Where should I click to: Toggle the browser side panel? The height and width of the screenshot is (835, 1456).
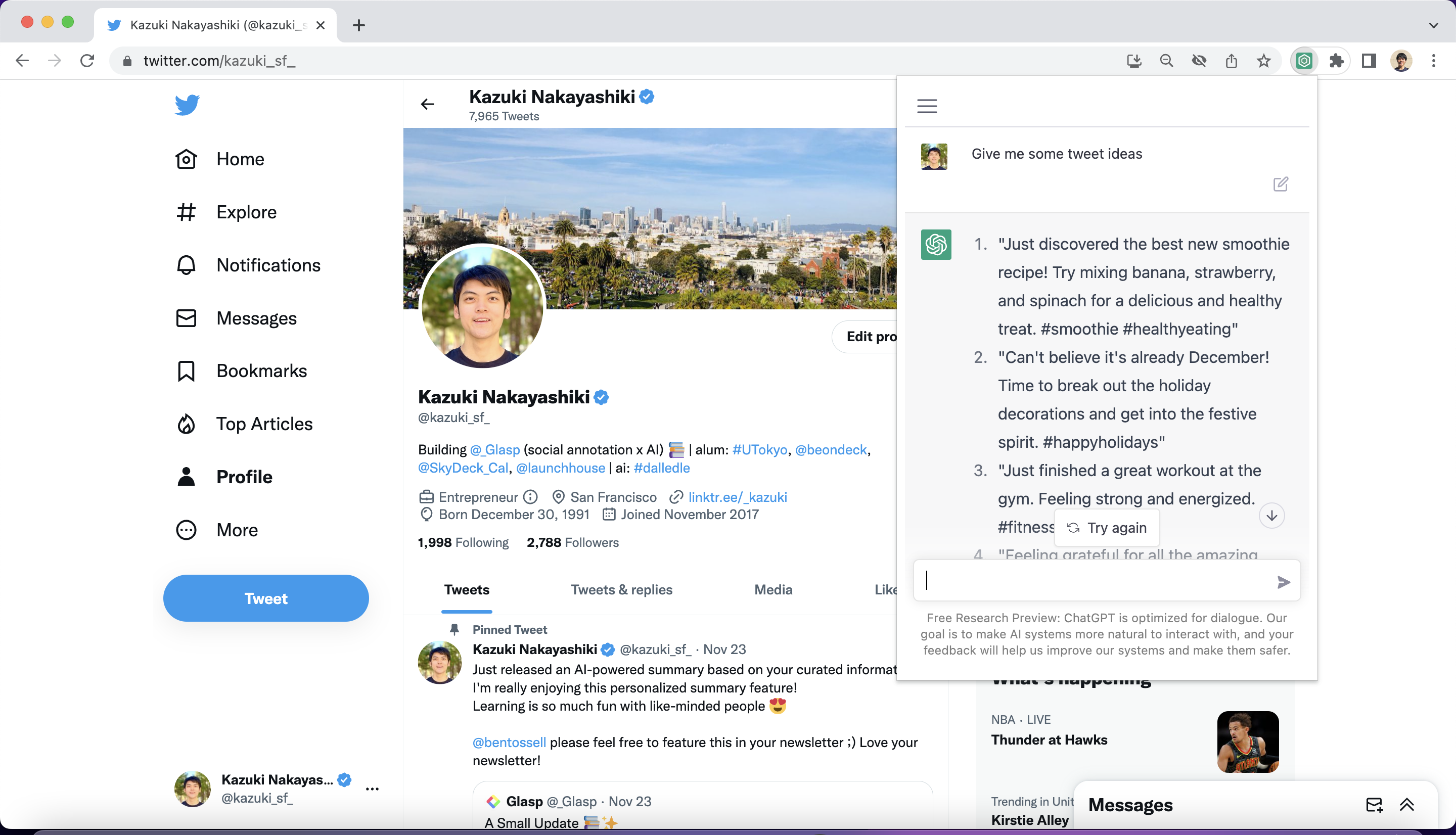1369,61
